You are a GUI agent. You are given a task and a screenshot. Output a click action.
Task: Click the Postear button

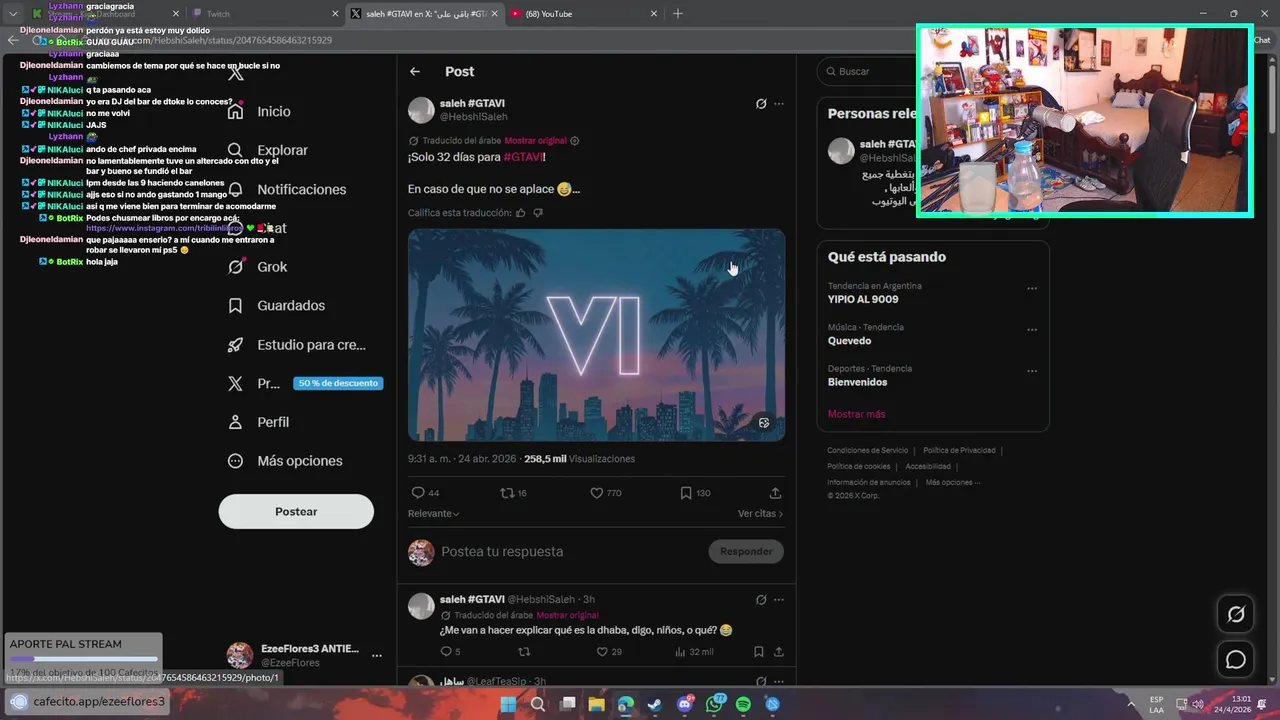[x=296, y=512]
